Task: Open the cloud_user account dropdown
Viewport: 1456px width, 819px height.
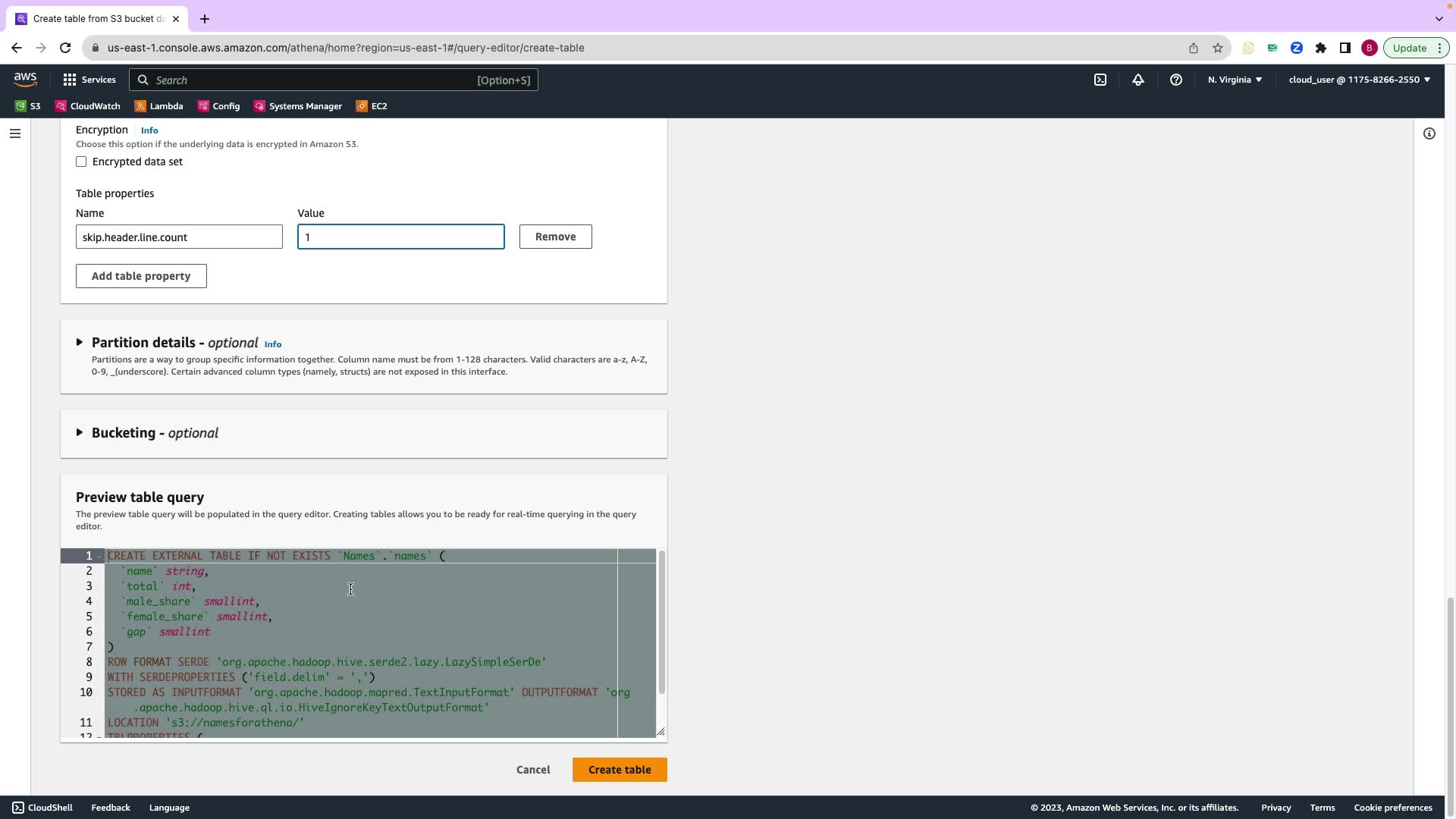Action: (1359, 80)
